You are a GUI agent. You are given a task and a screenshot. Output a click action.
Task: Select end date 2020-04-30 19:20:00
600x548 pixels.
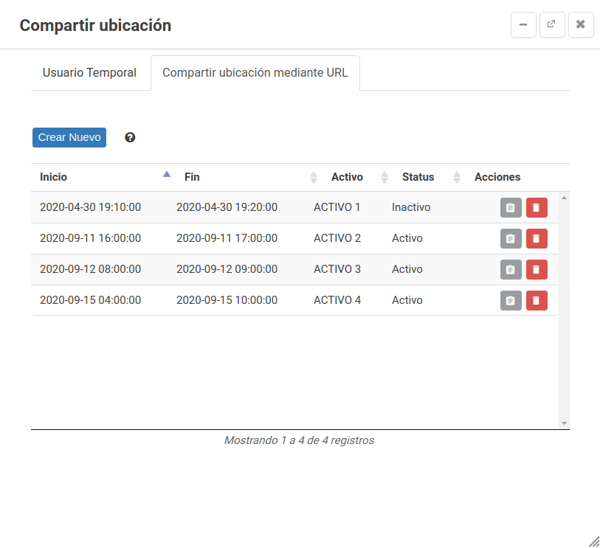pos(227,207)
